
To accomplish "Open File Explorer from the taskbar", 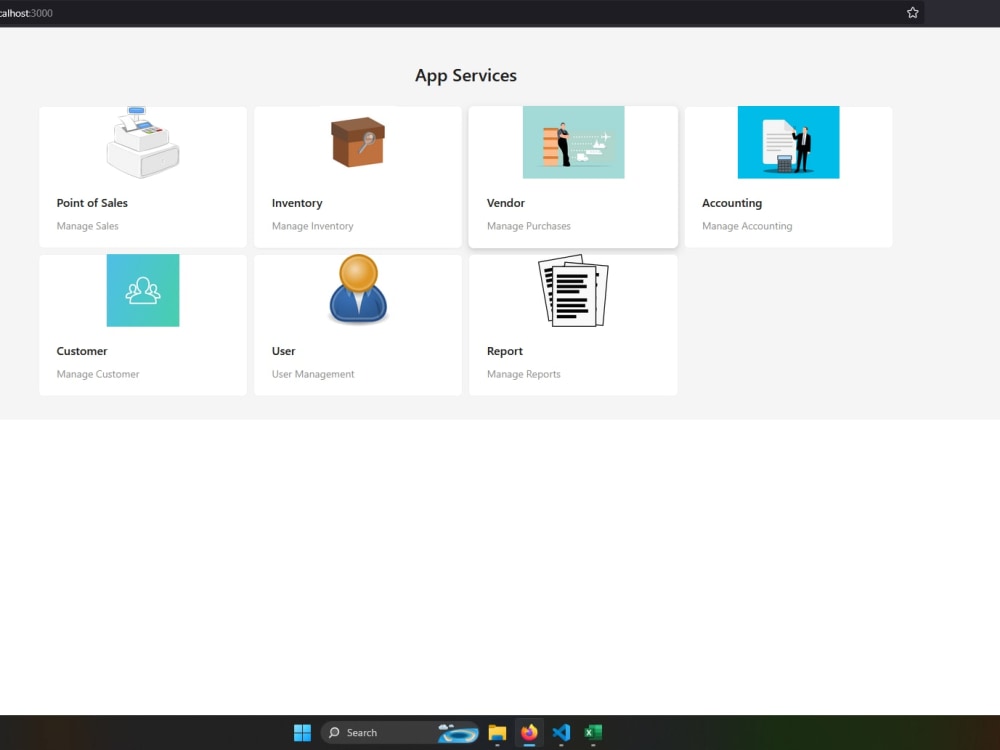I will pyautogui.click(x=497, y=732).
